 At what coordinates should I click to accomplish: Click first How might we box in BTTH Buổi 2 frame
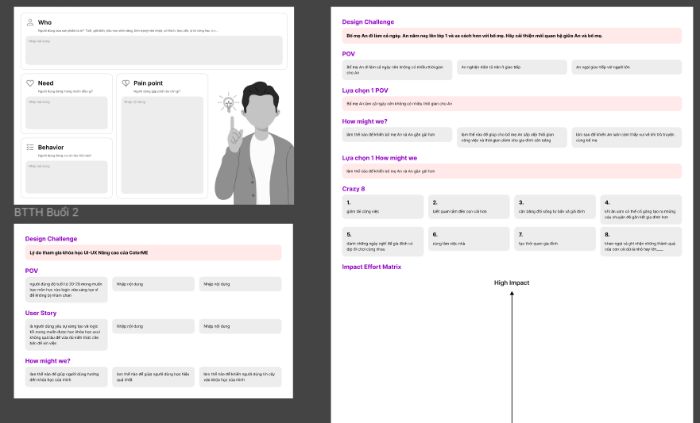(66, 377)
